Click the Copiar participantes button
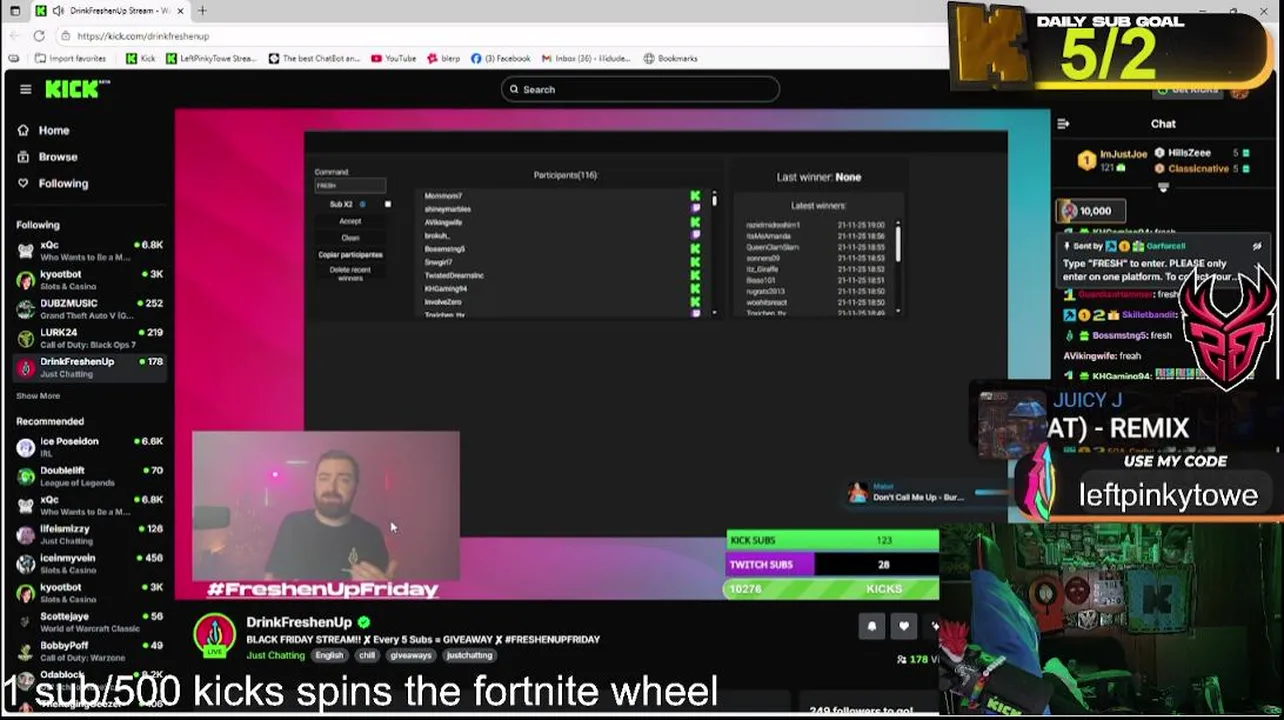The image size is (1284, 720). point(350,255)
